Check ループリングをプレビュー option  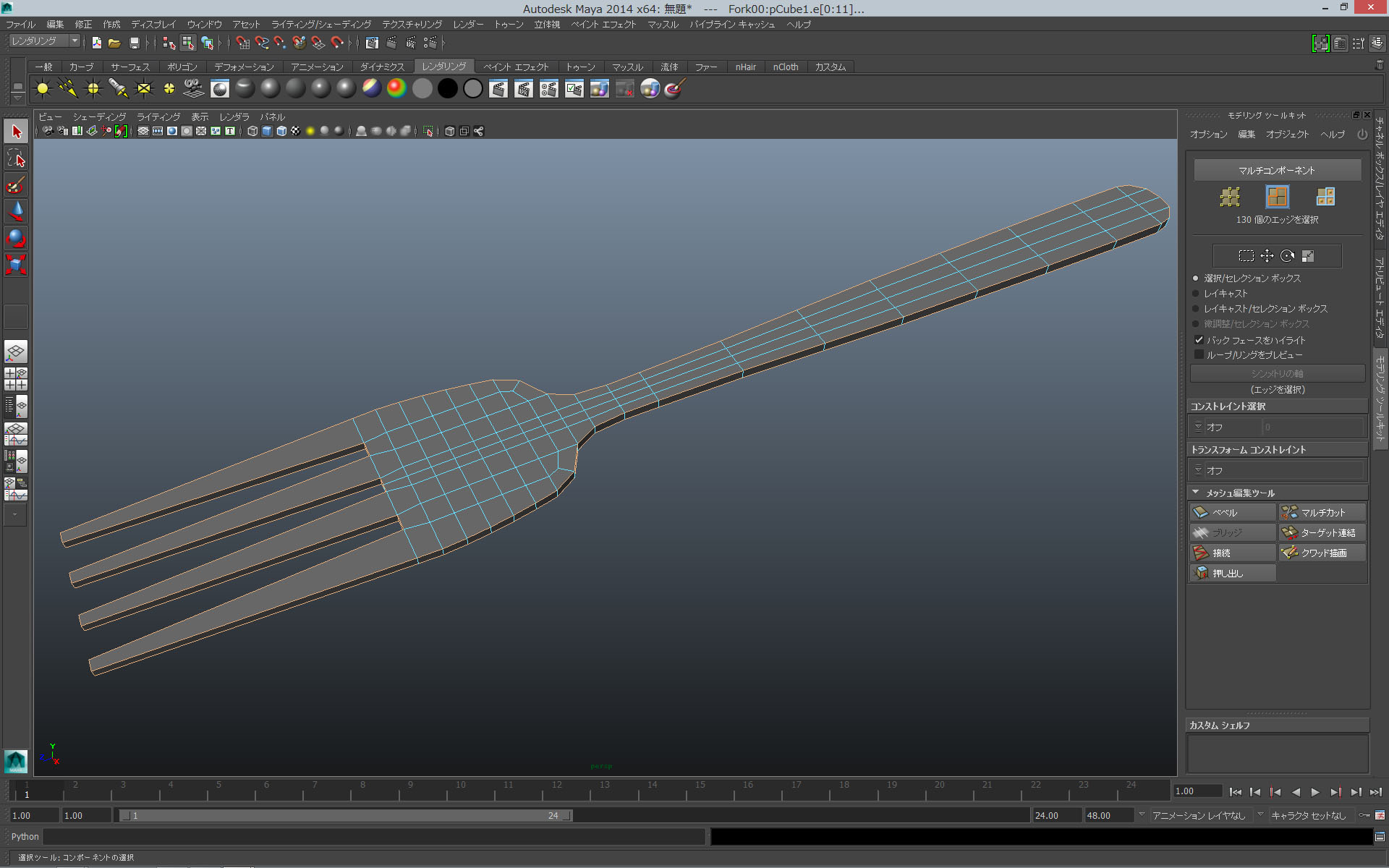[x=1200, y=354]
